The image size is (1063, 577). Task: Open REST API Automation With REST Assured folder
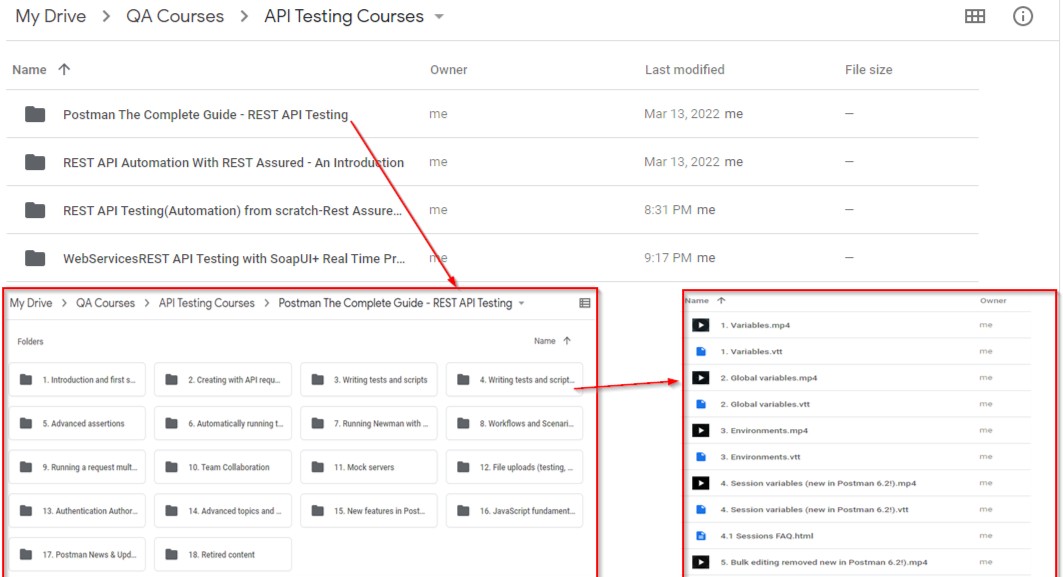pyautogui.click(x=492, y=162)
